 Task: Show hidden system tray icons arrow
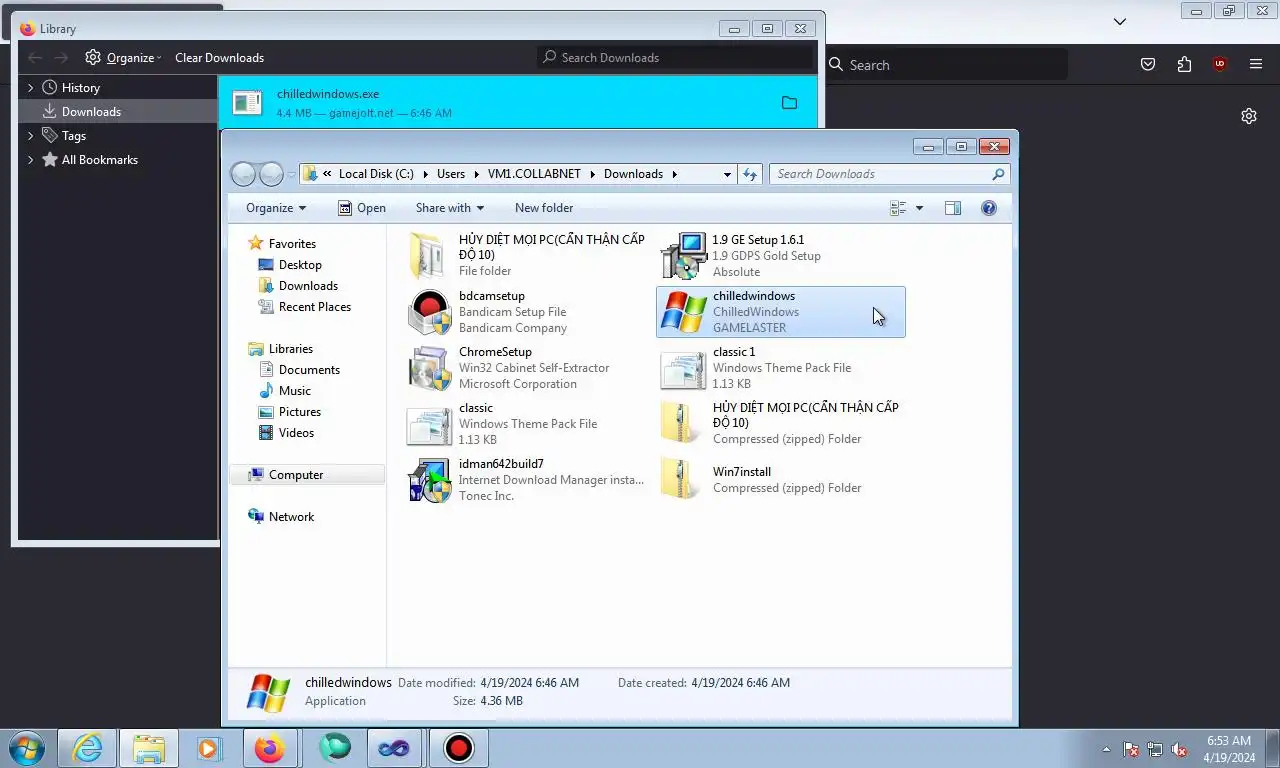[x=1106, y=749]
